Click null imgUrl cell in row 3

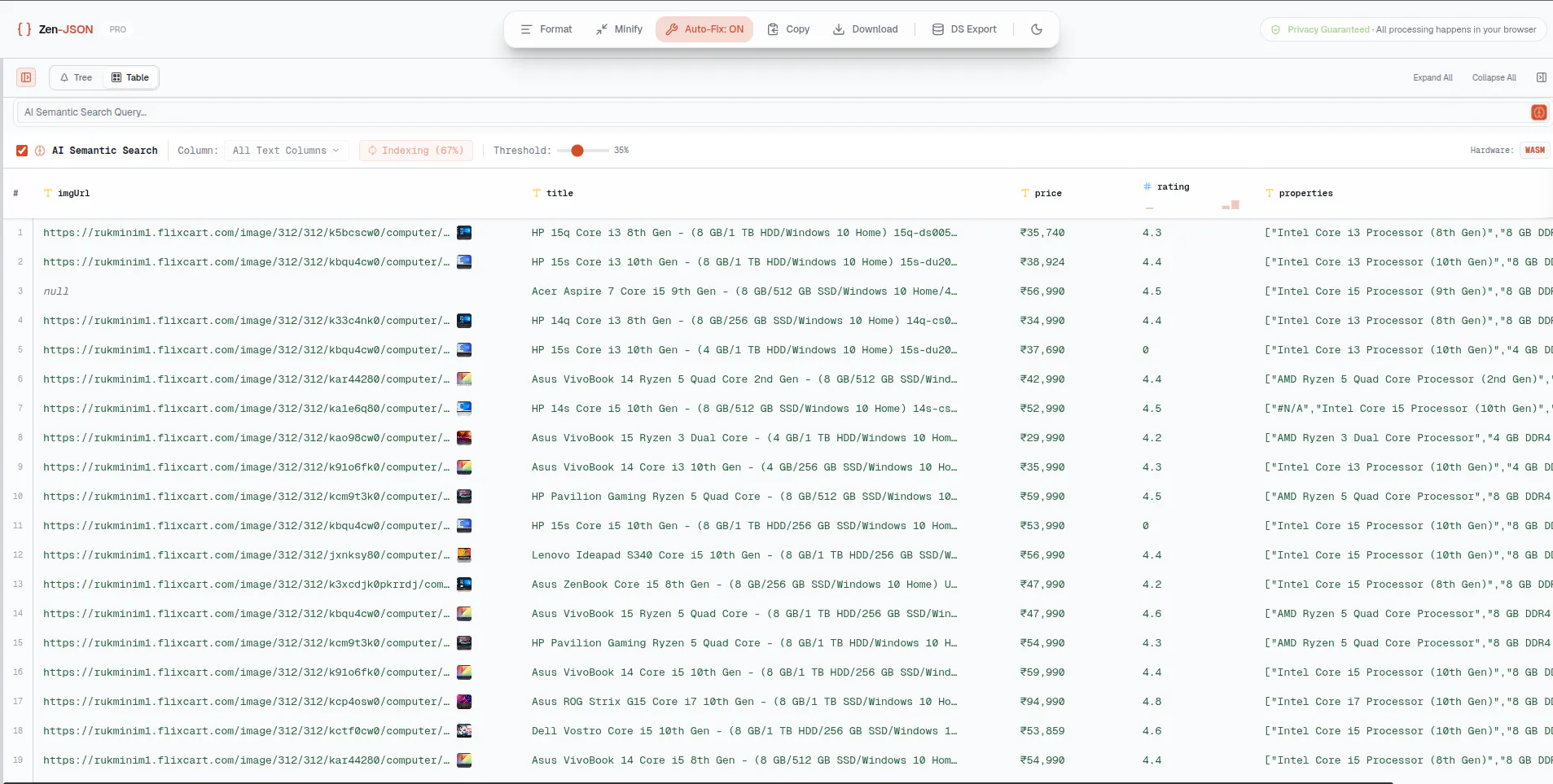(56, 291)
